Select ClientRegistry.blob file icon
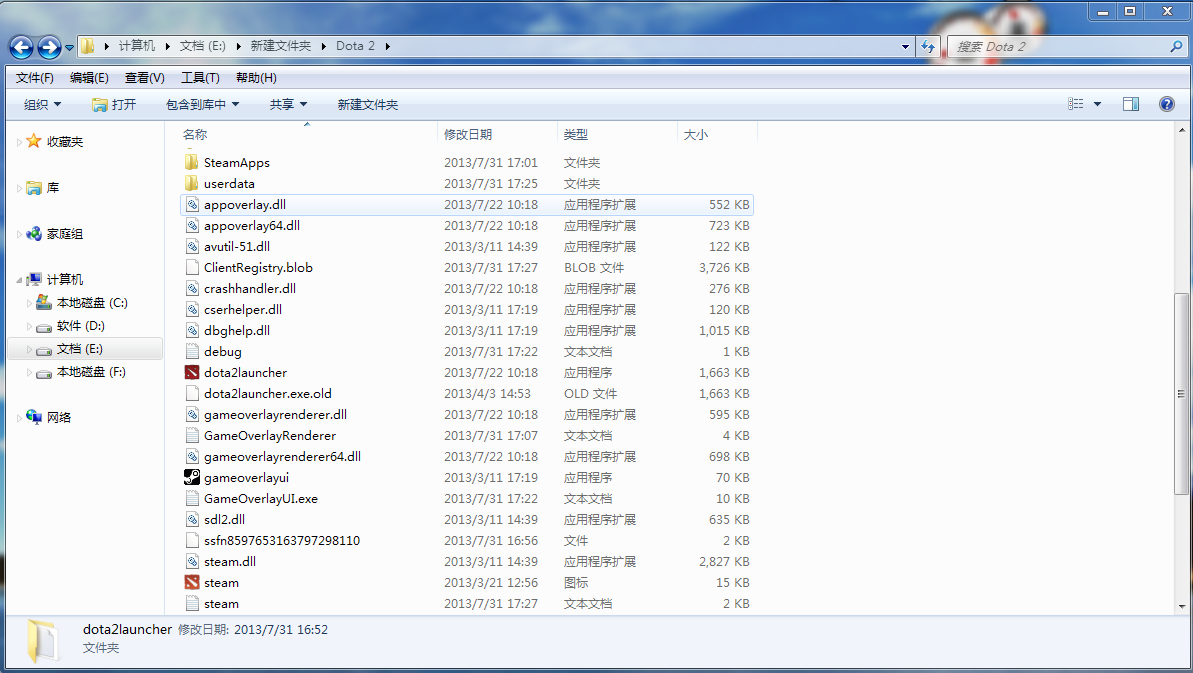Screen dimensions: 1193x673 (192, 268)
